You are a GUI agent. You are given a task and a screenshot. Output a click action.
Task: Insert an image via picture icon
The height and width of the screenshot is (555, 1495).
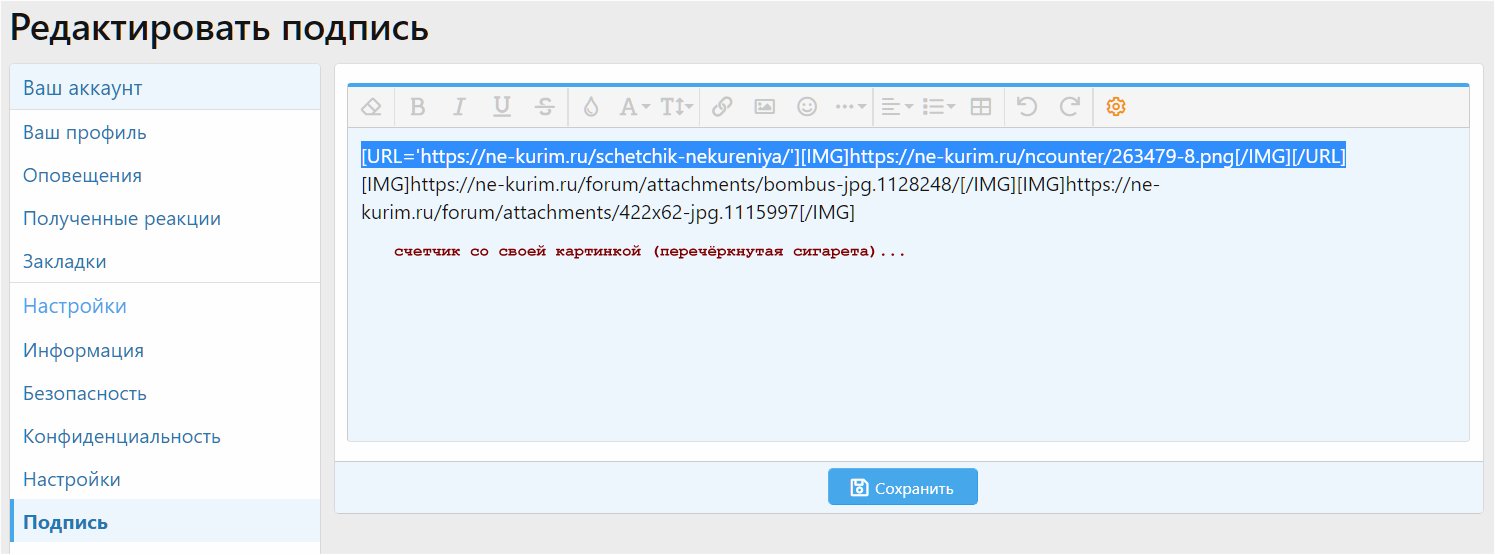coord(764,106)
